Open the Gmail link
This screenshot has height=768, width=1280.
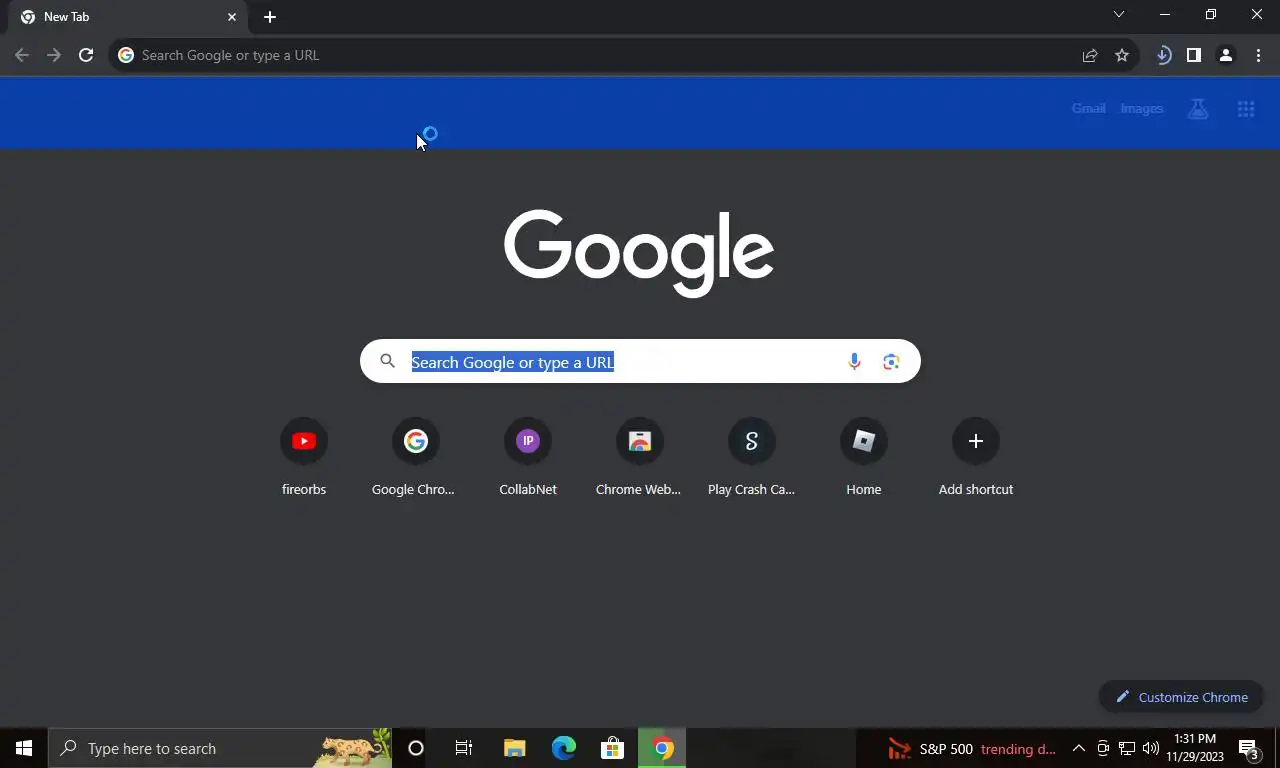pos(1088,108)
